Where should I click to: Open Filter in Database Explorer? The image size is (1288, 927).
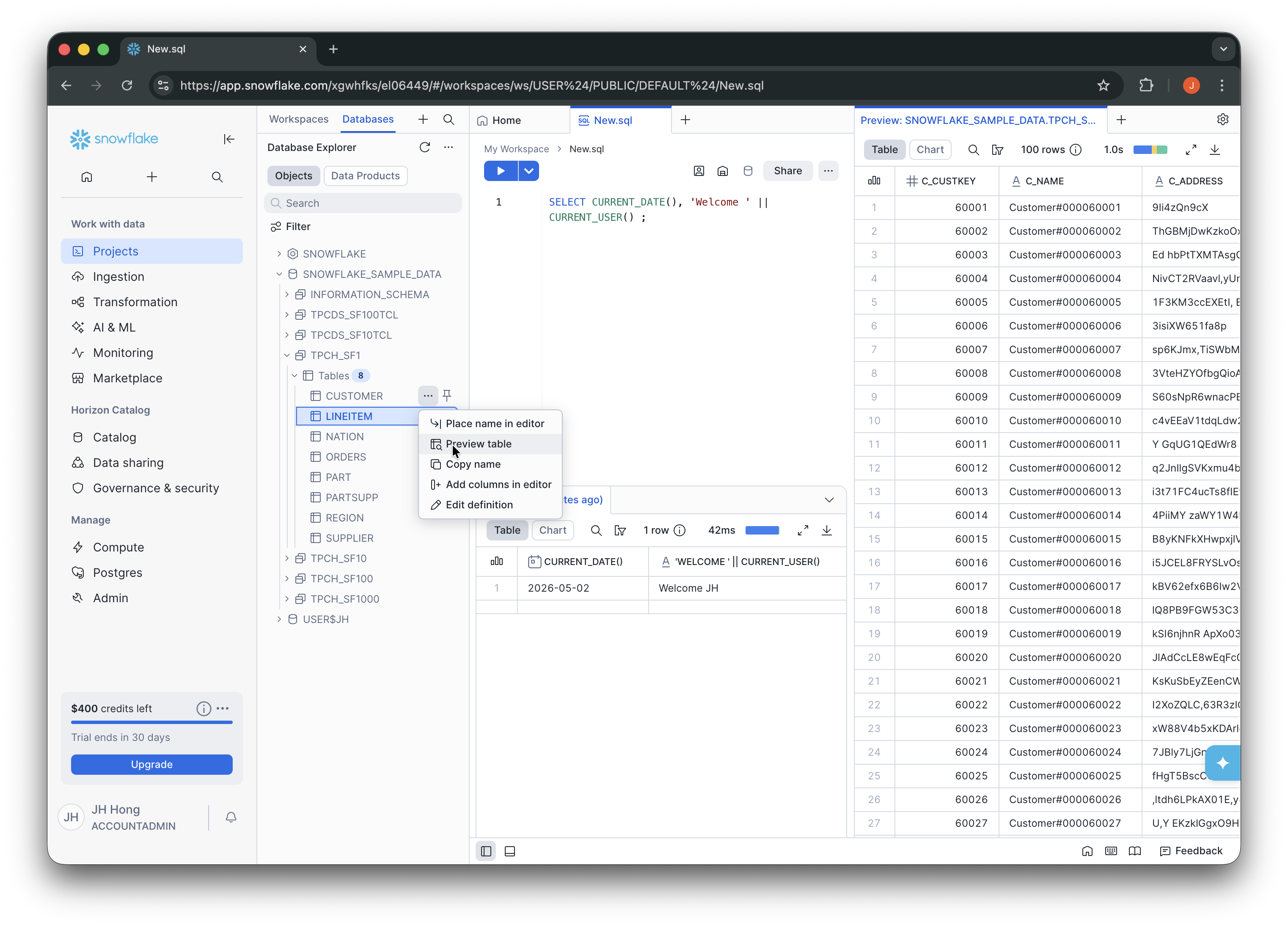290,227
